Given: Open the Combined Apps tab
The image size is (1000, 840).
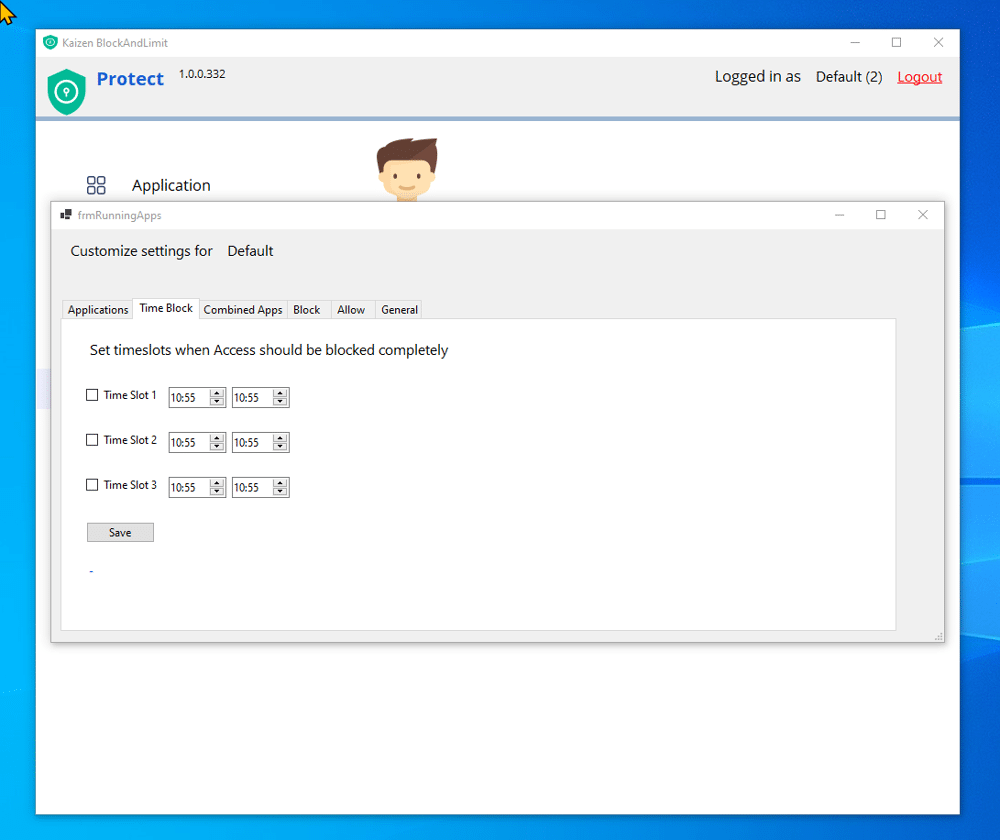Looking at the screenshot, I should (243, 310).
